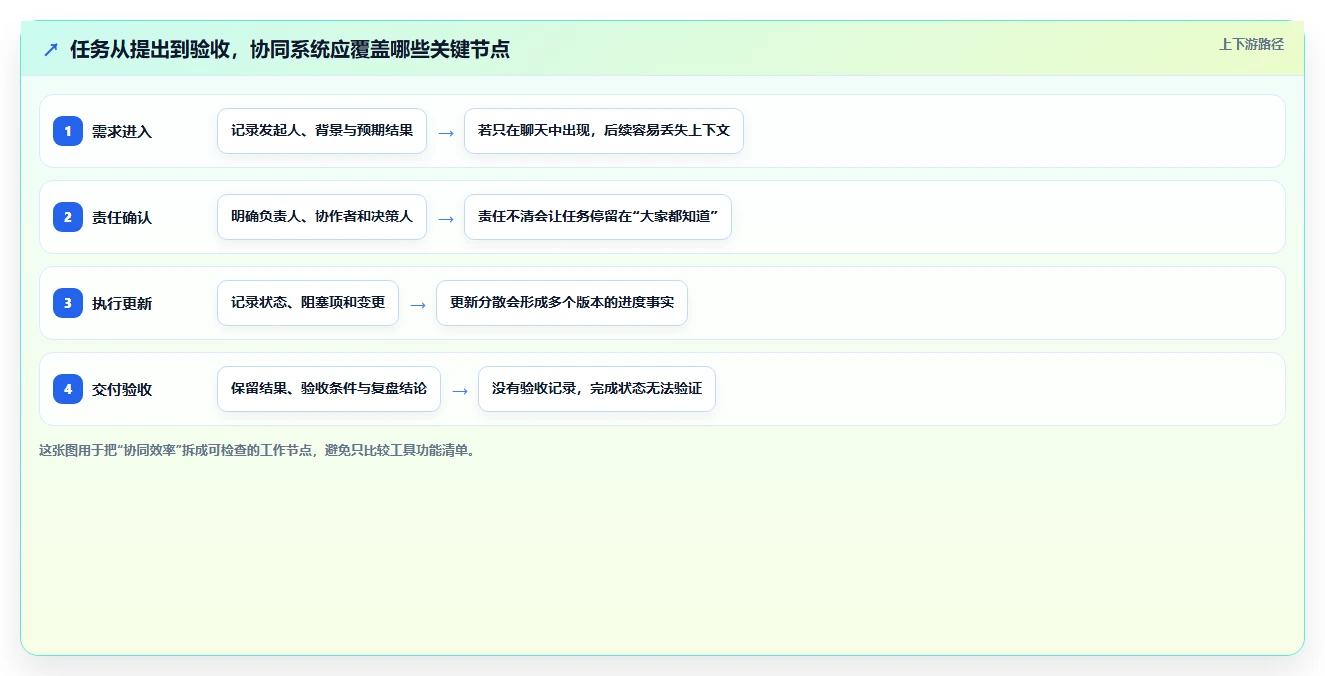This screenshot has height=676, width=1325.
Task: Click the title 任务从提出到验收，协同系统应覆盖哪些关键节点
Action: tap(290, 50)
